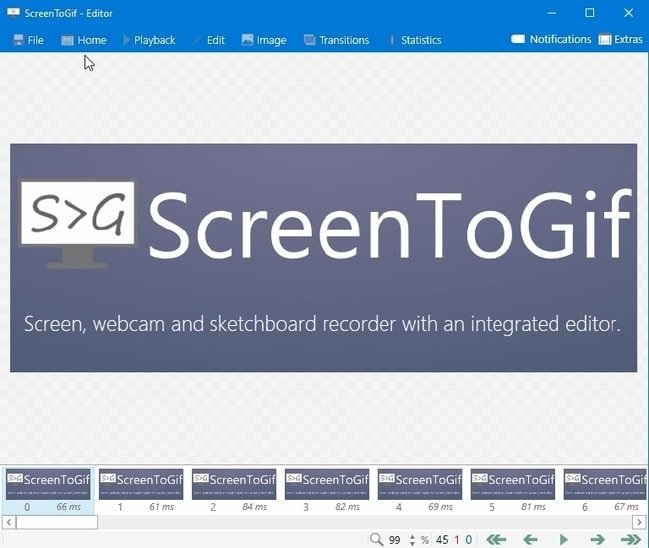
Task: Maximize the ScreenToGif Editor window
Action: point(589,13)
